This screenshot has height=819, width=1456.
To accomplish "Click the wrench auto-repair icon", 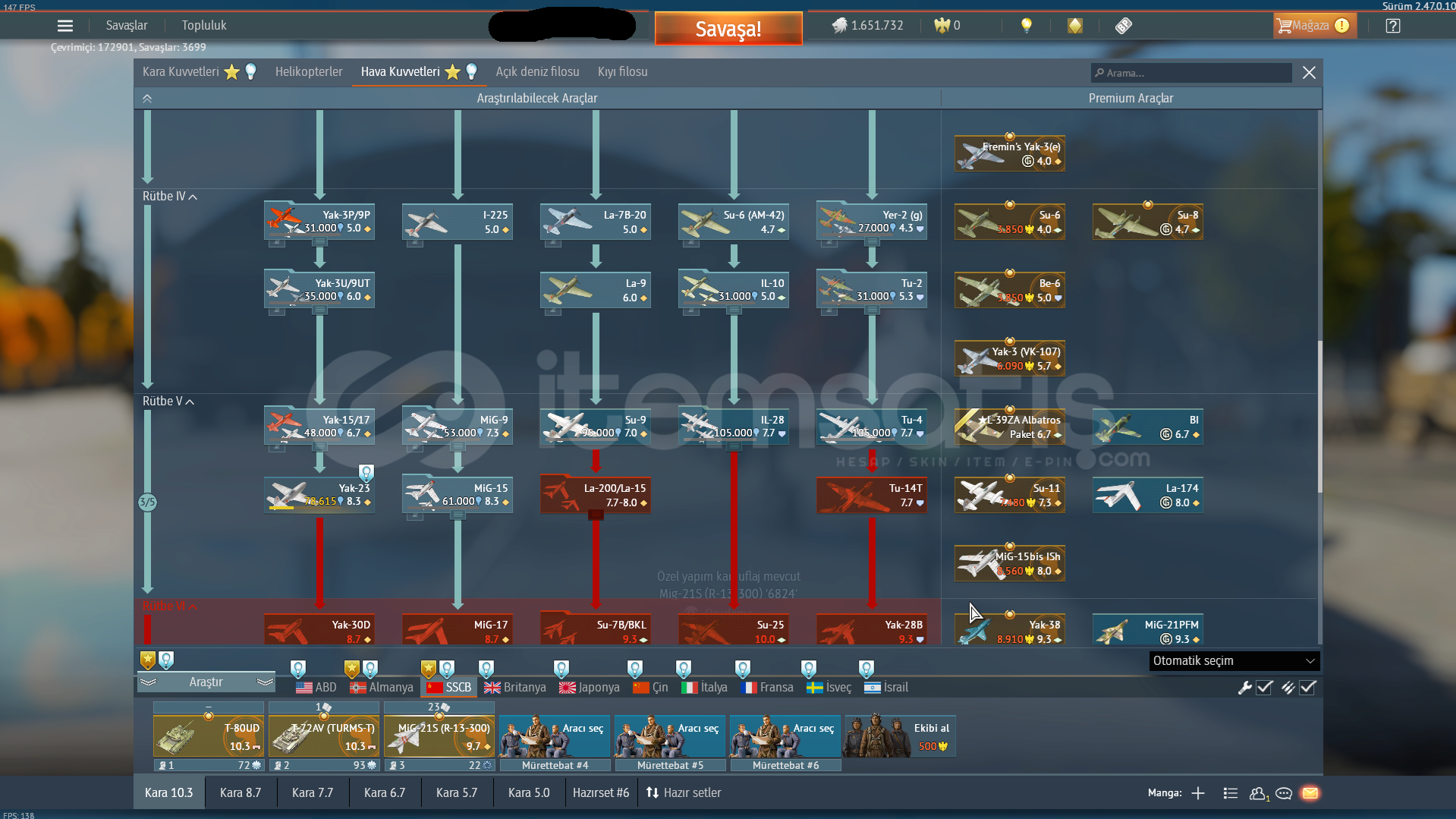I will pos(1244,688).
